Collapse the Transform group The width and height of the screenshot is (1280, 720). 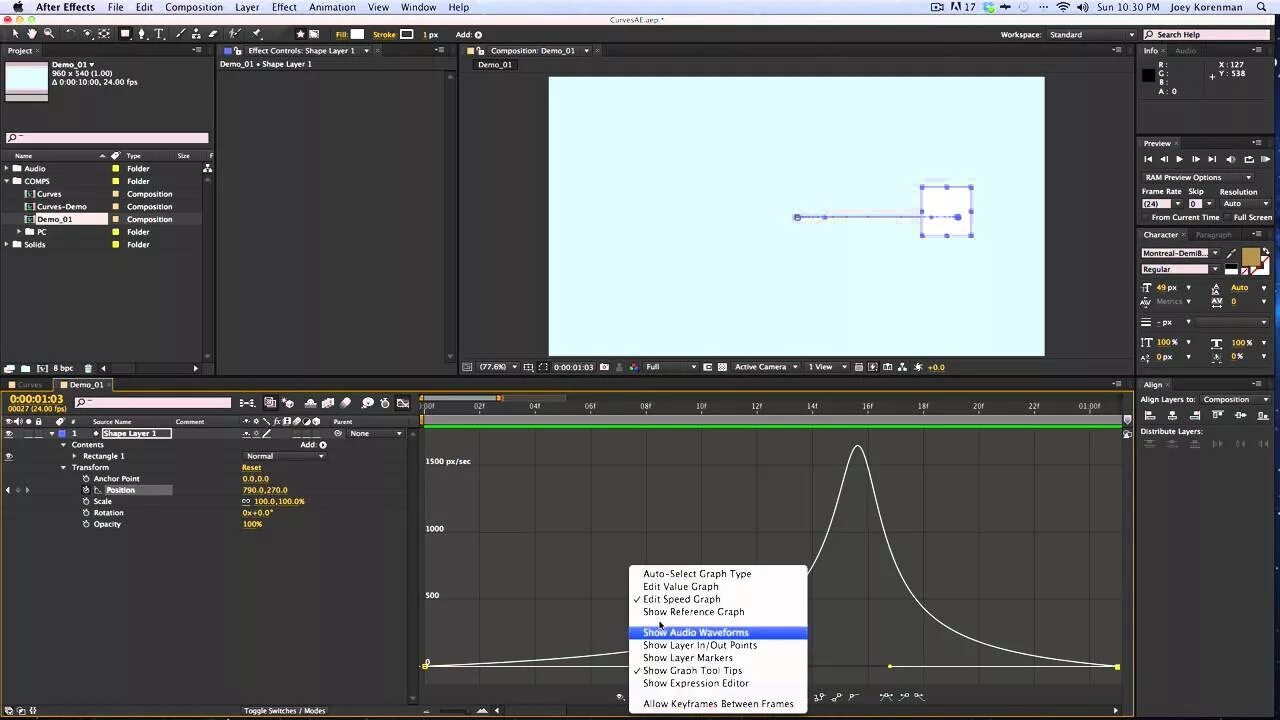pos(63,468)
